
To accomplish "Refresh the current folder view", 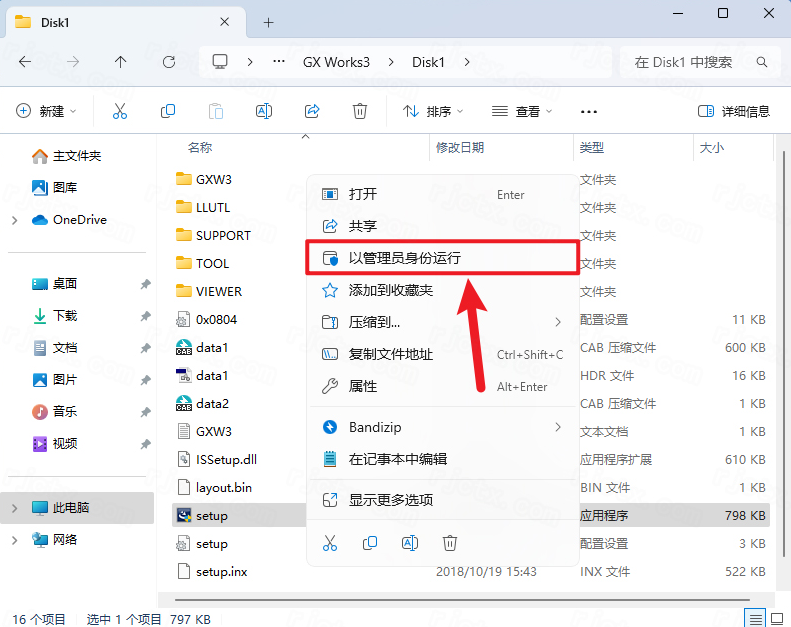I will pos(169,62).
